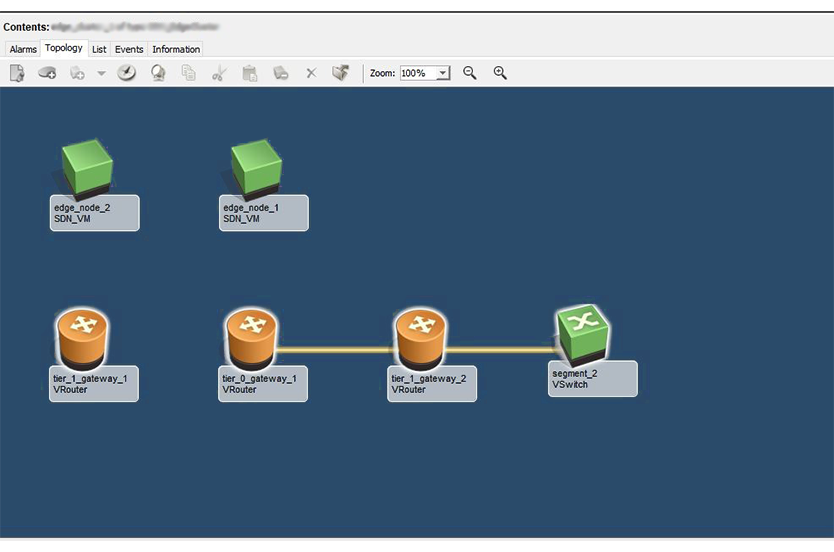834x552 pixels.
Task: Select the Events tab
Action: pyautogui.click(x=129, y=49)
